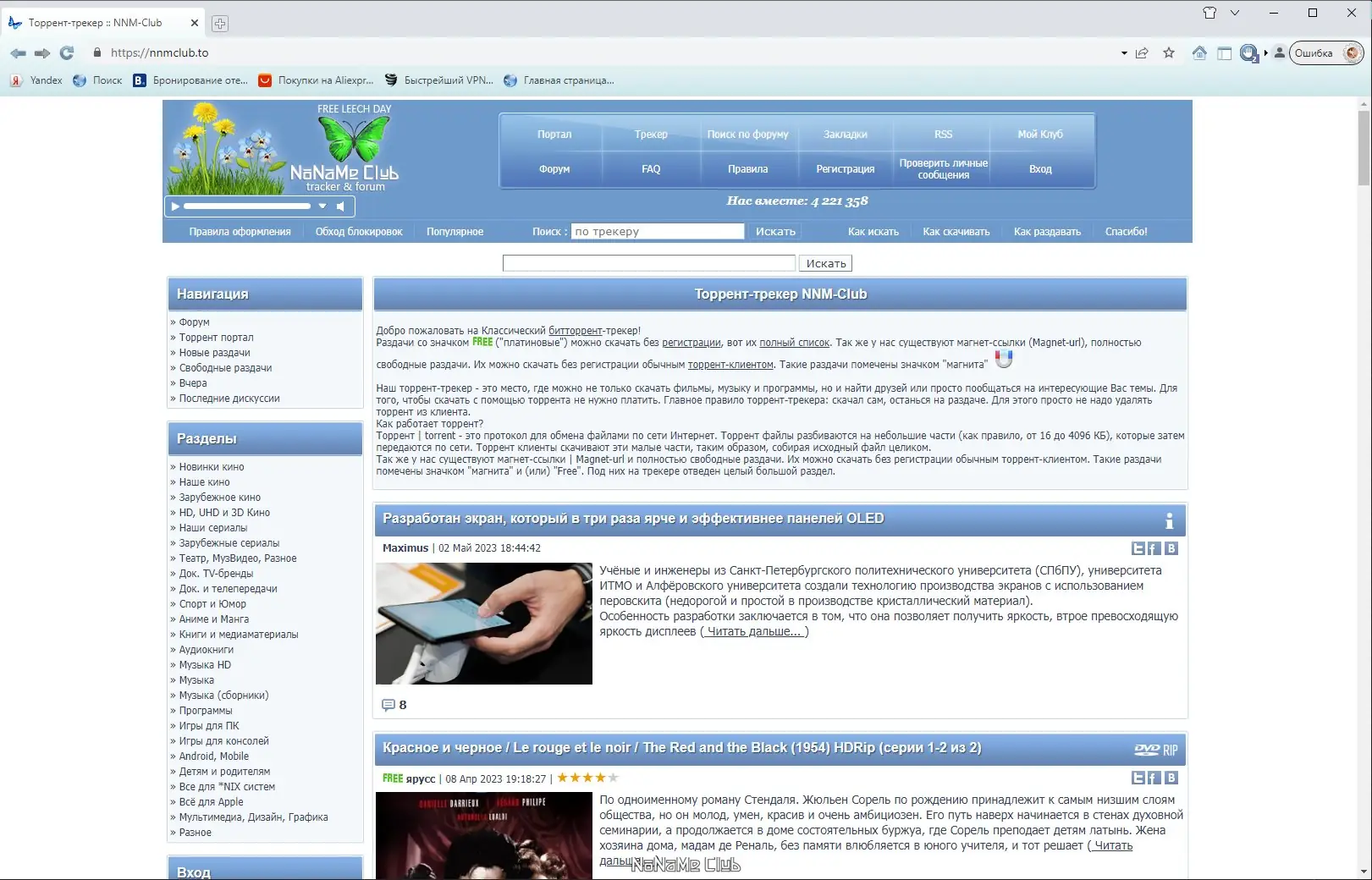The width and height of the screenshot is (1372, 880).
Task: Click the Читать дальше link in OLED article
Action: coord(753,632)
